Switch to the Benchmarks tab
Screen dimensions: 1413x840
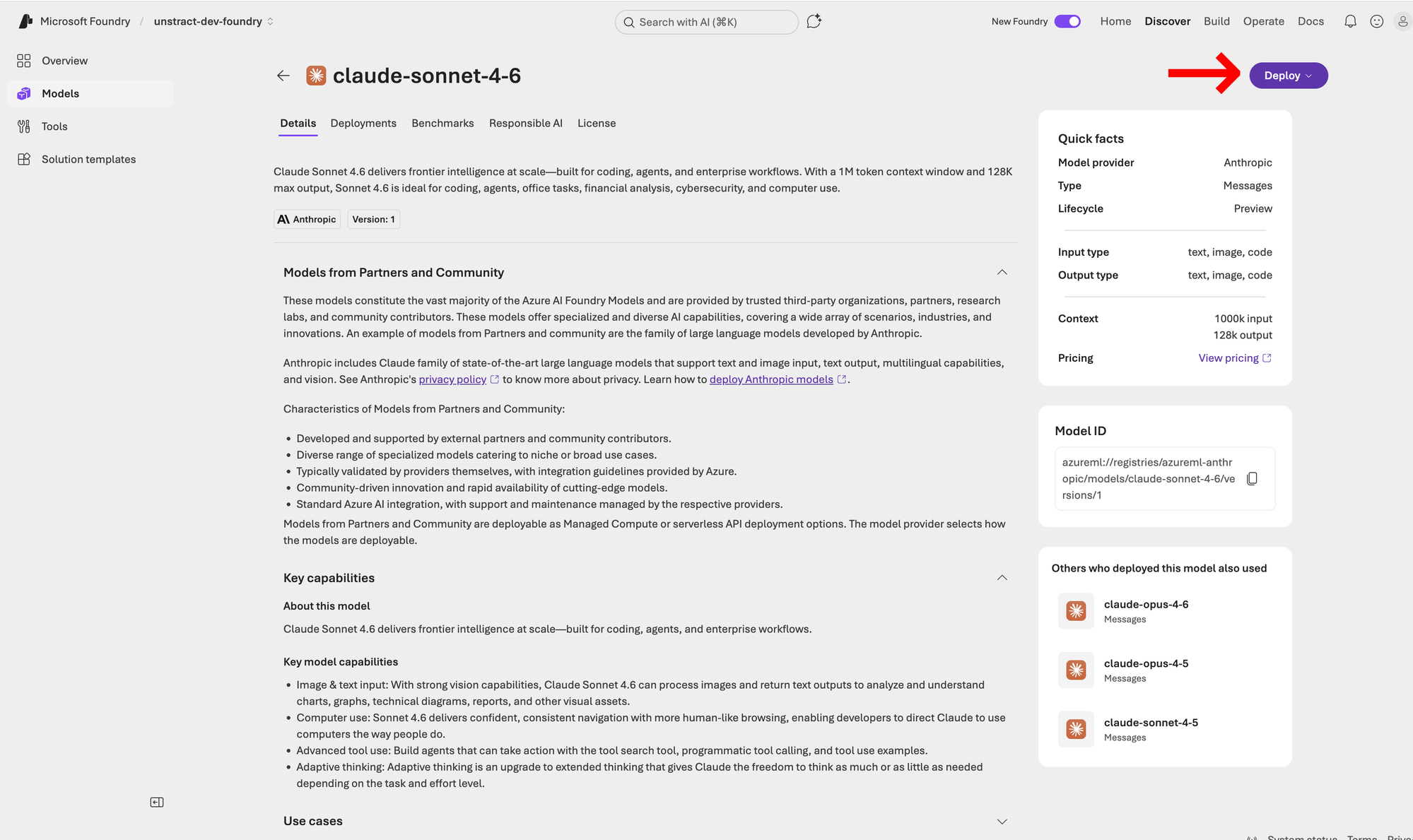click(x=442, y=123)
